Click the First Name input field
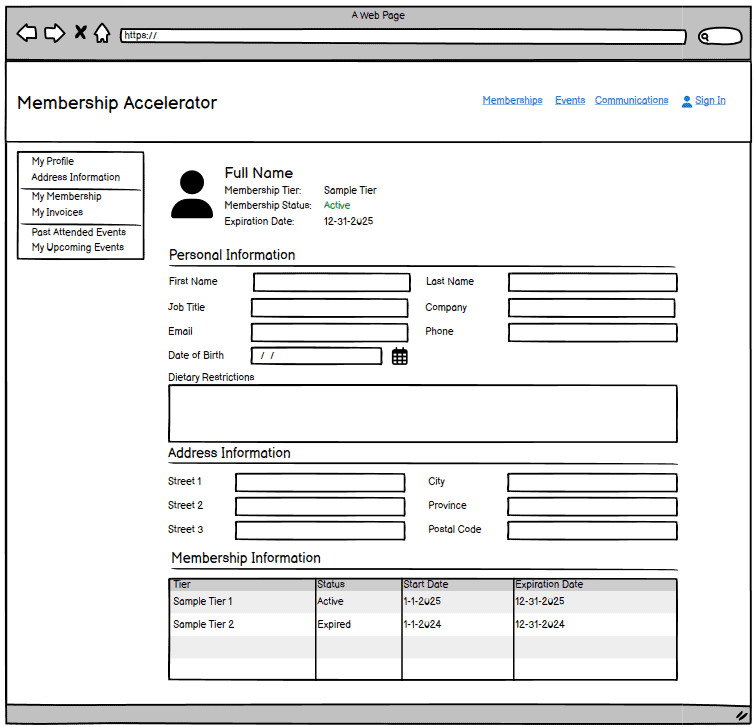The height and width of the screenshot is (727, 755). [x=331, y=283]
